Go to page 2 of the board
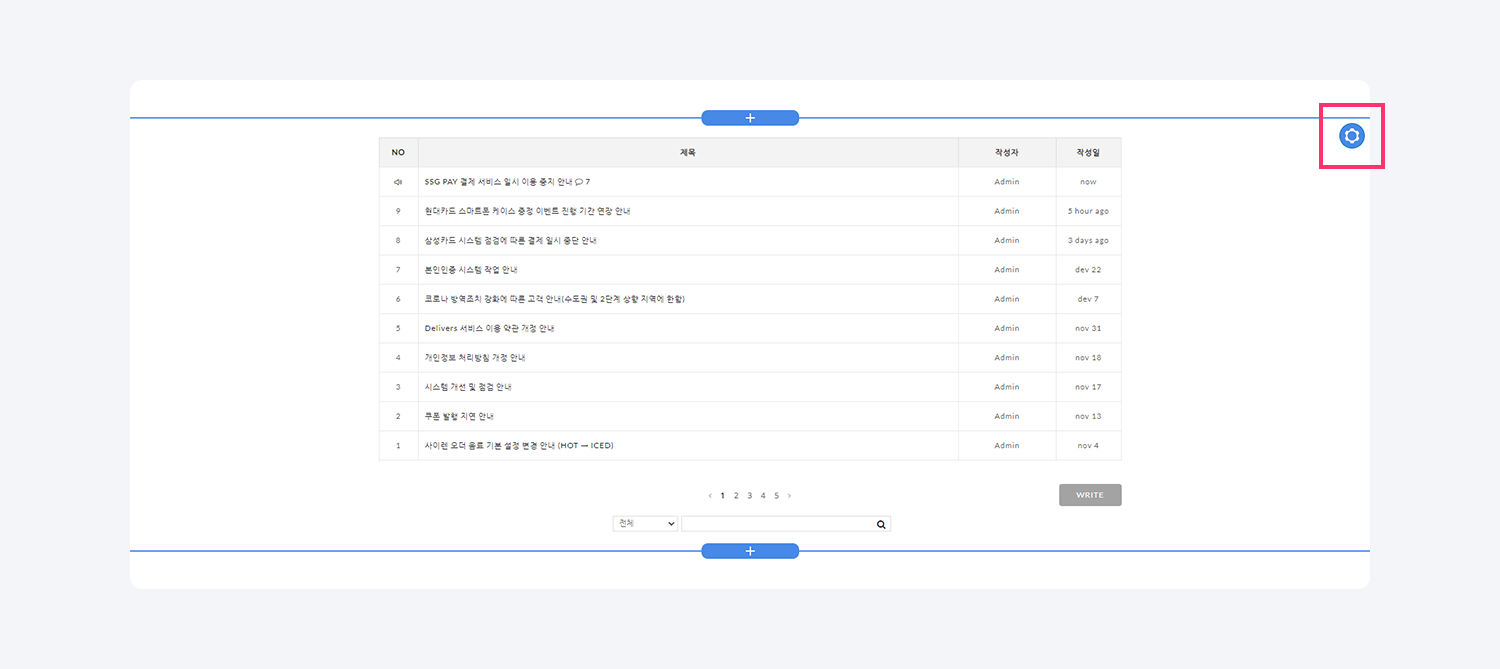Image resolution: width=1500 pixels, height=669 pixels. pos(736,496)
